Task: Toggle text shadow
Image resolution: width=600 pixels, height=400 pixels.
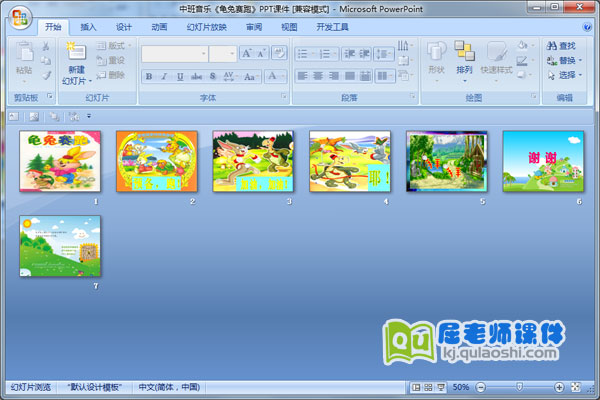Action: [213, 77]
